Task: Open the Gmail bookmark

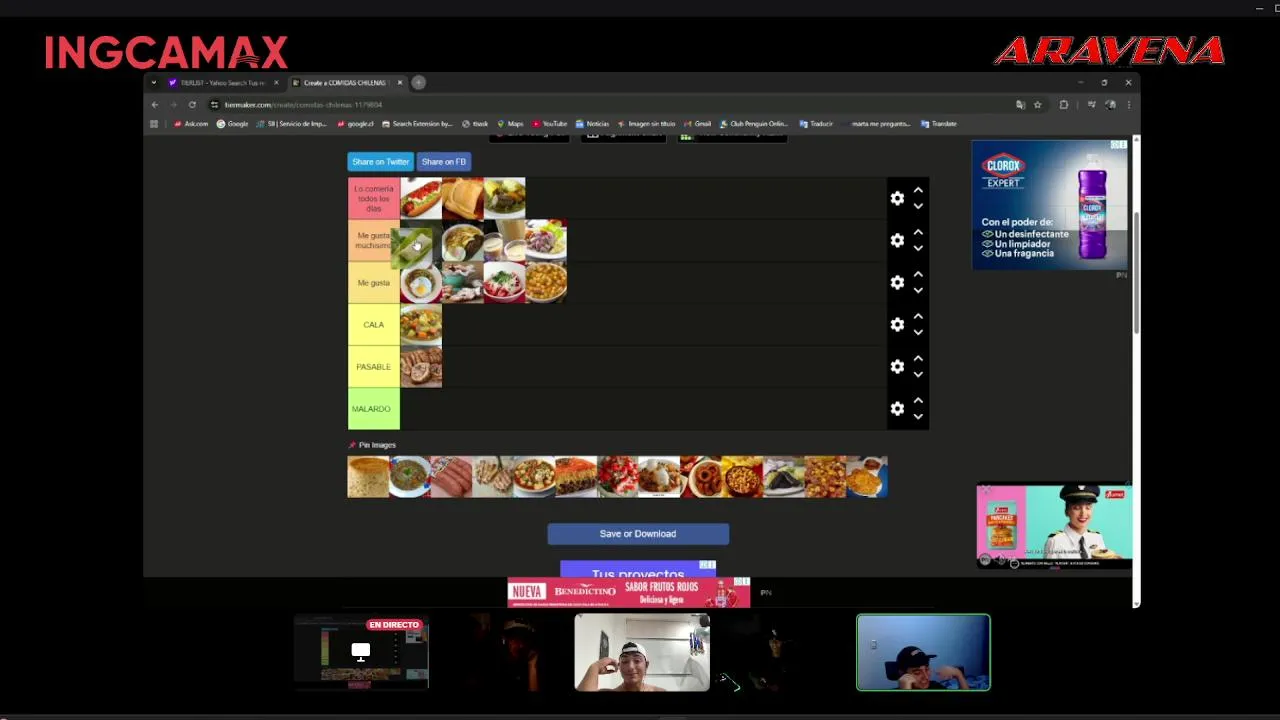Action: (x=698, y=124)
